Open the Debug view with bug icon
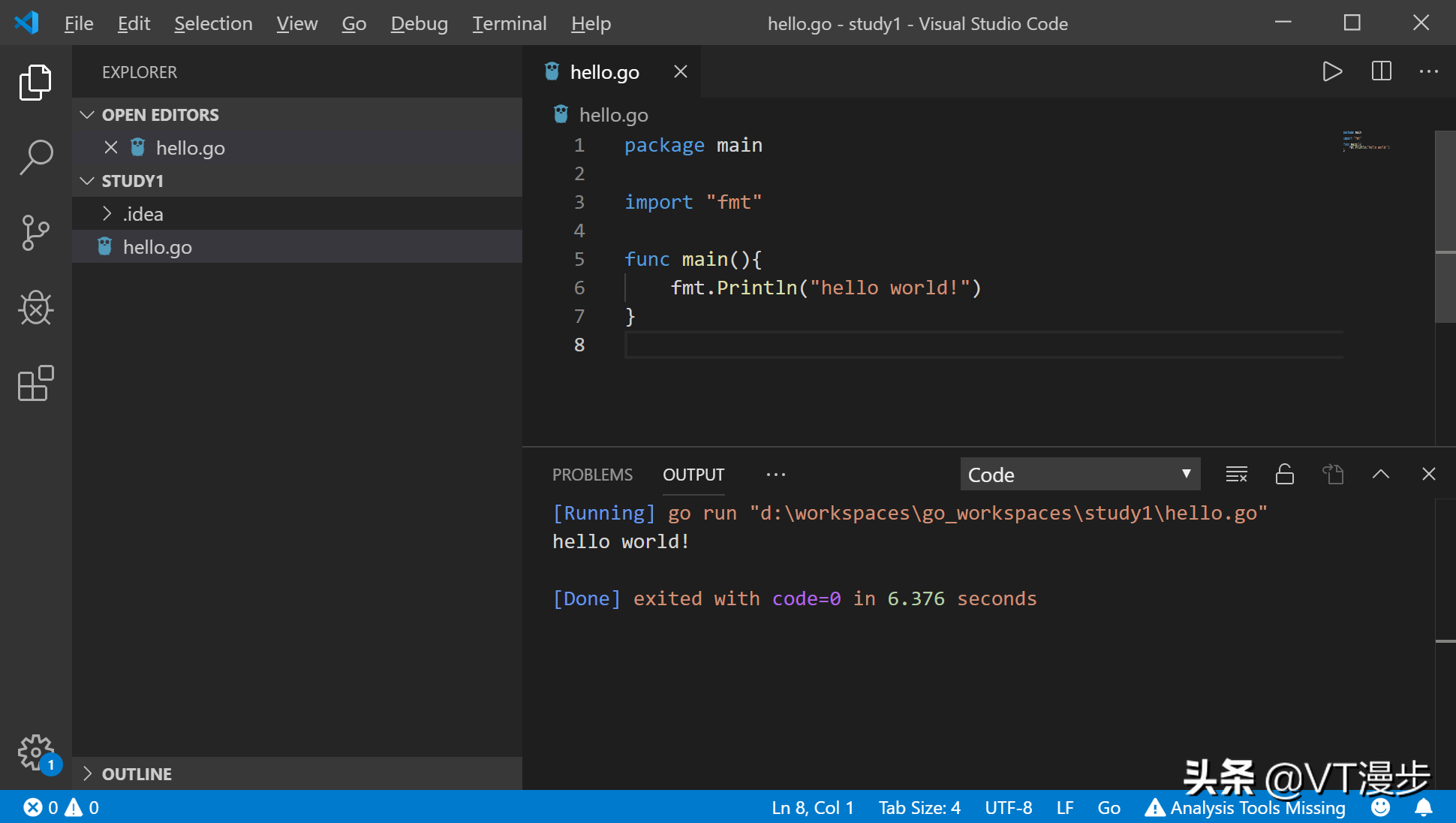 point(35,308)
